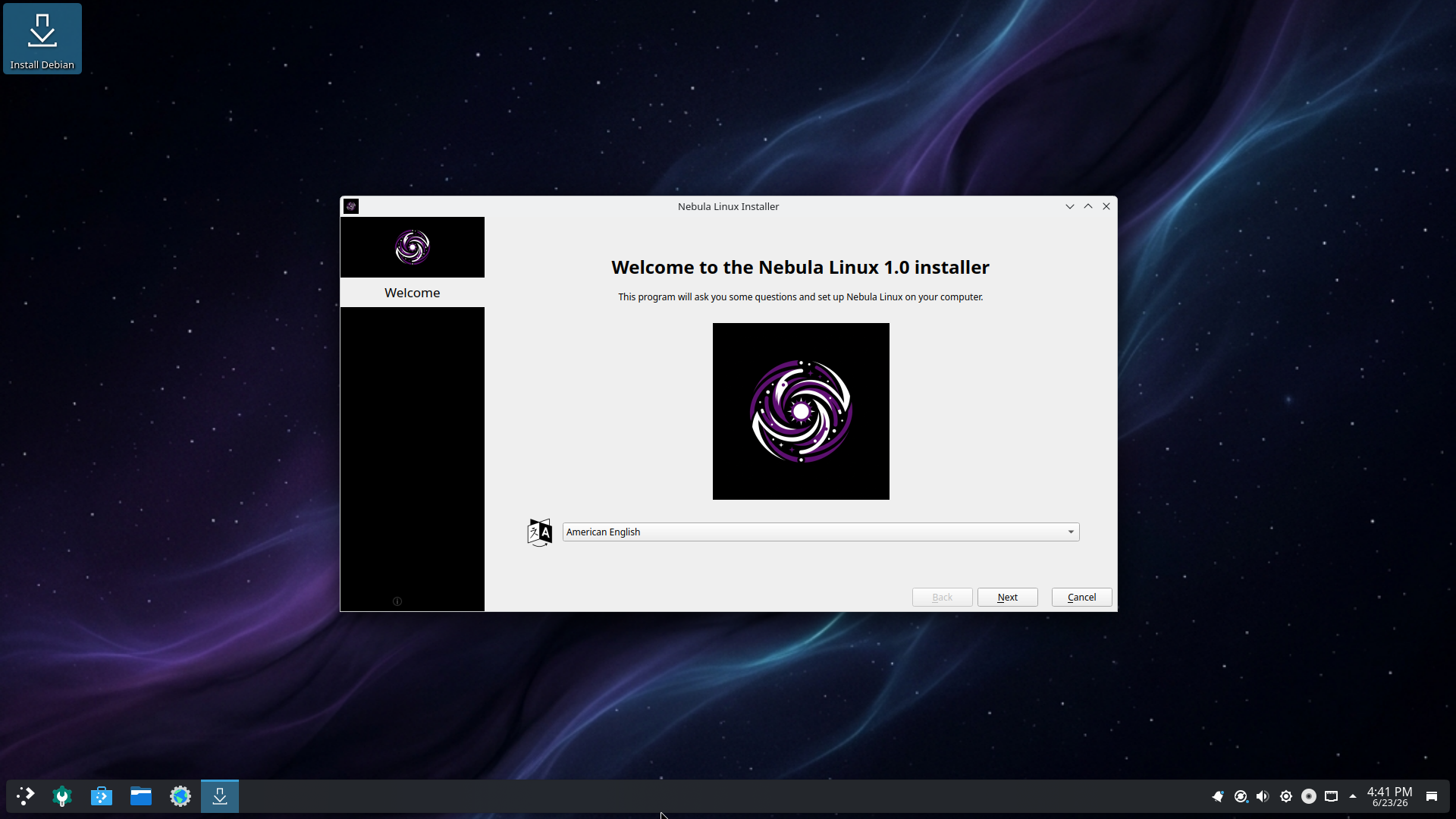Click the about info icon in the sidebar
1456x819 pixels.
point(397,601)
